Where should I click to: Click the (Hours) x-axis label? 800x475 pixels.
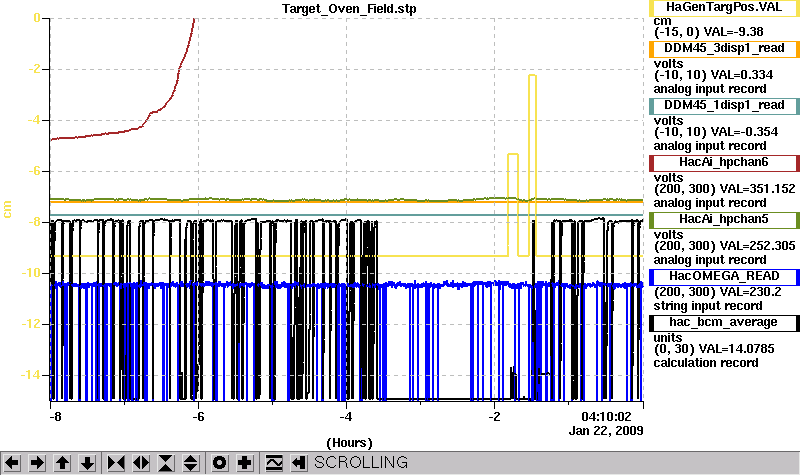point(349,442)
